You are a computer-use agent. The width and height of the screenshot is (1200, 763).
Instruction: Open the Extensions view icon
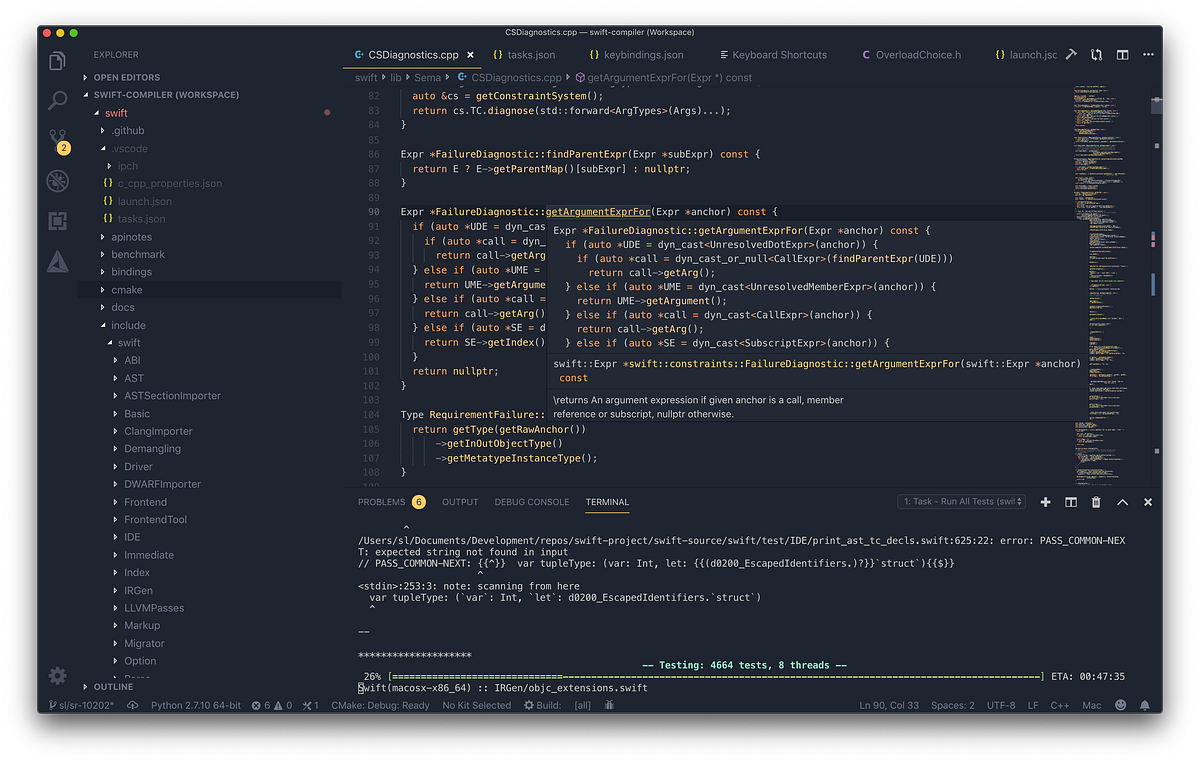[58, 221]
